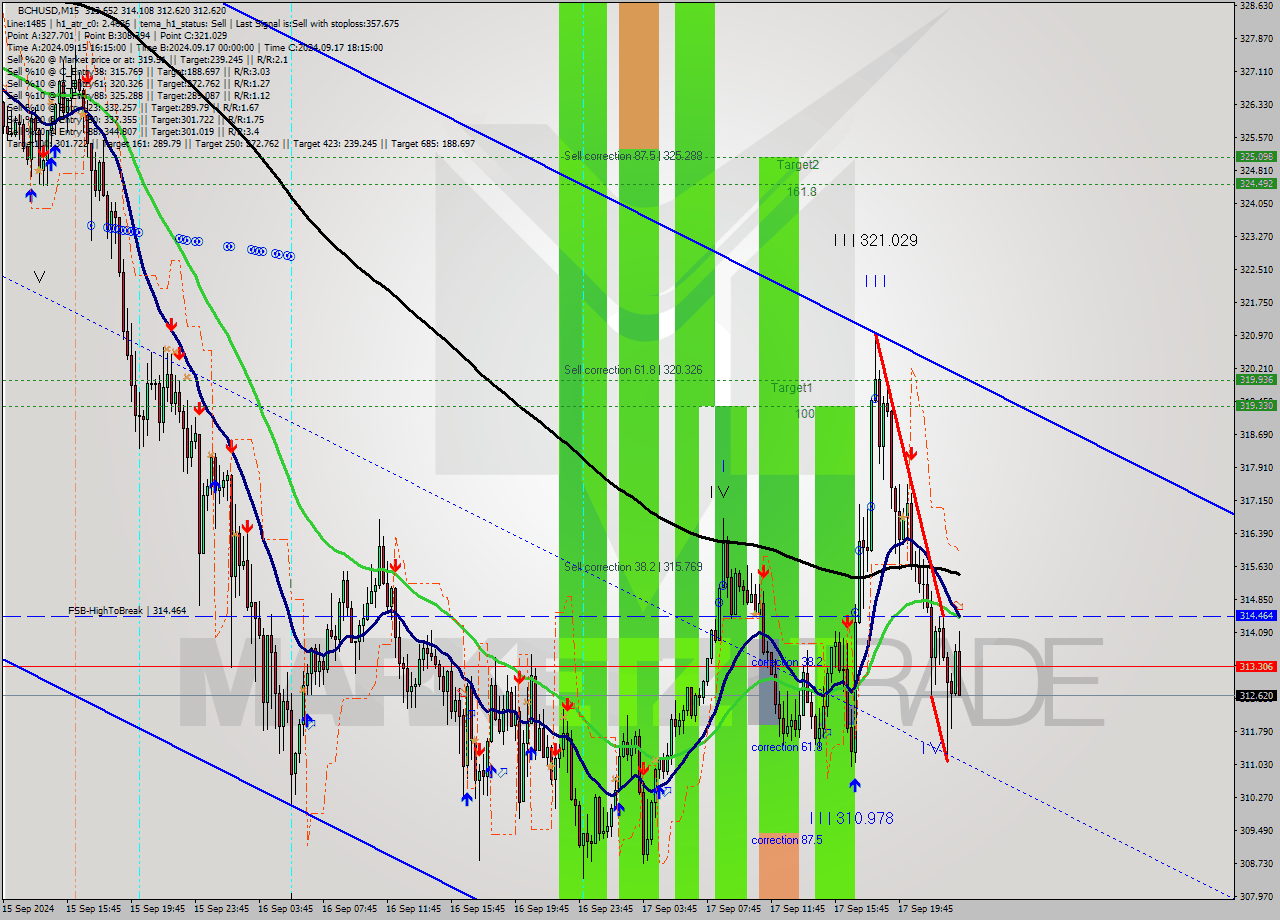
Task: Click the '16 Sep 03:45' time axis label
Action: pos(285,909)
